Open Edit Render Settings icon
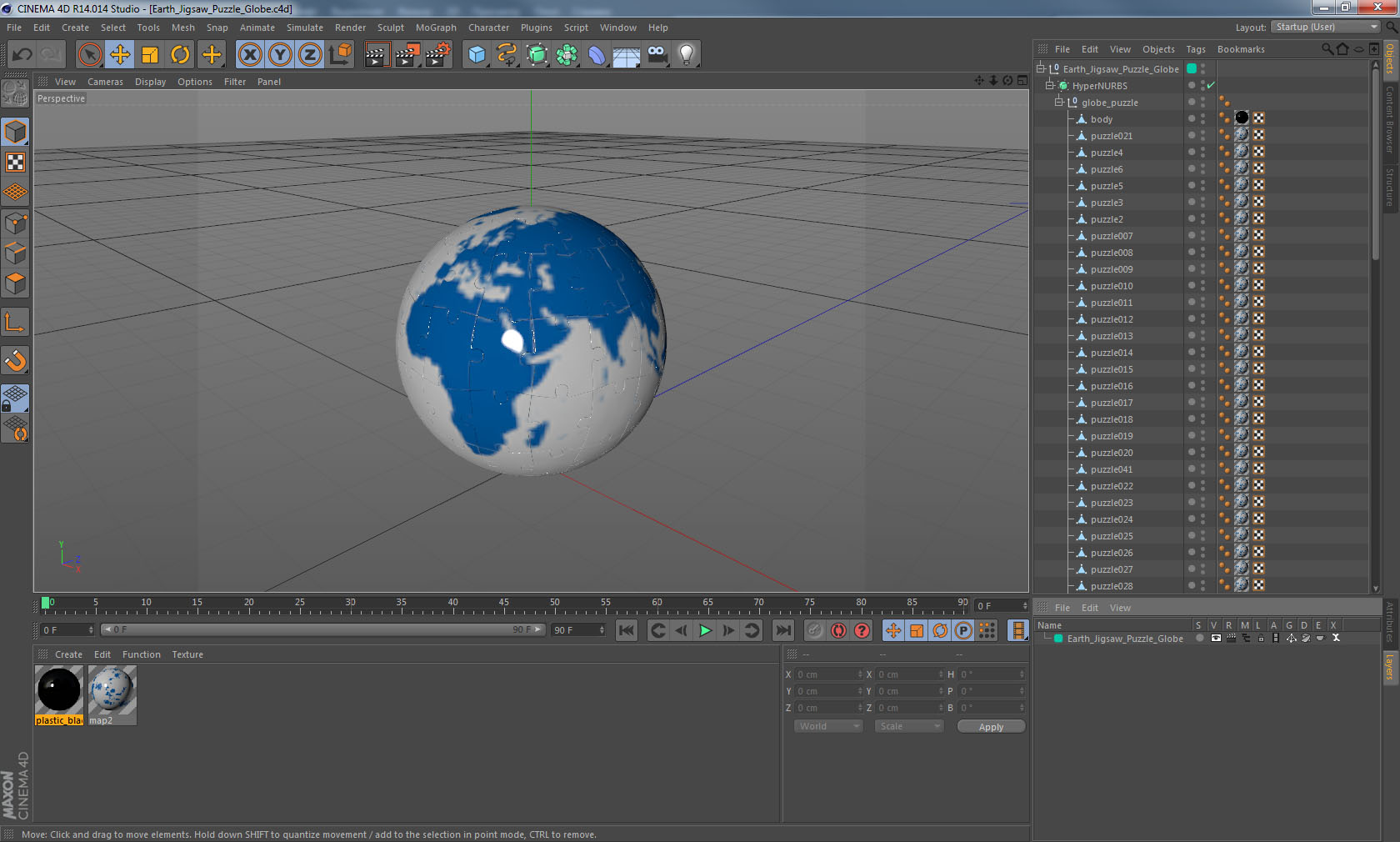This screenshot has width=1400, height=842. point(437,55)
